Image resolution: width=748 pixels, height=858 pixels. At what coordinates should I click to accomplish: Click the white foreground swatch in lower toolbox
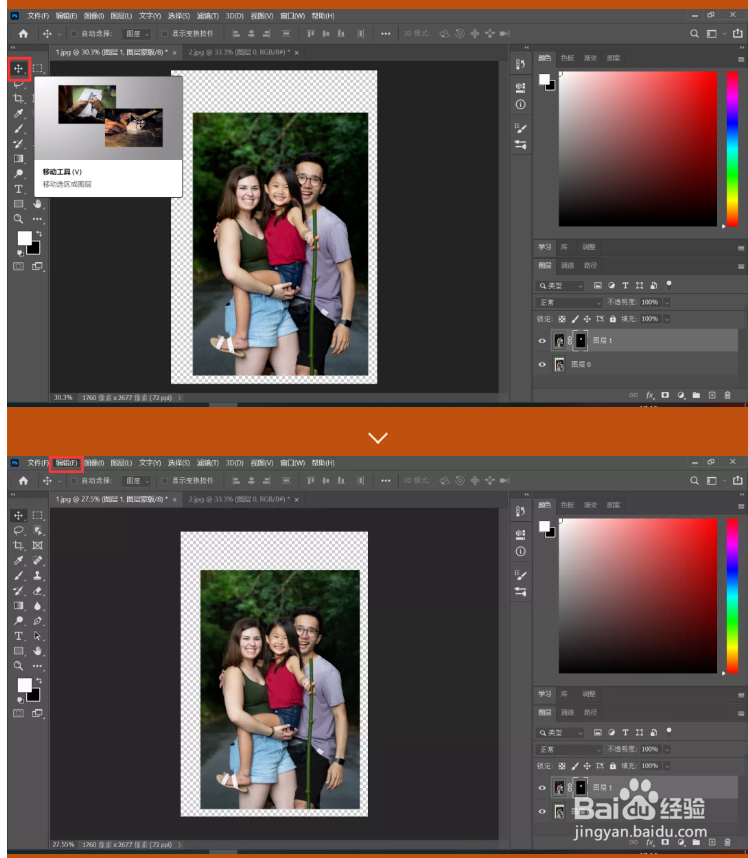coord(24,685)
